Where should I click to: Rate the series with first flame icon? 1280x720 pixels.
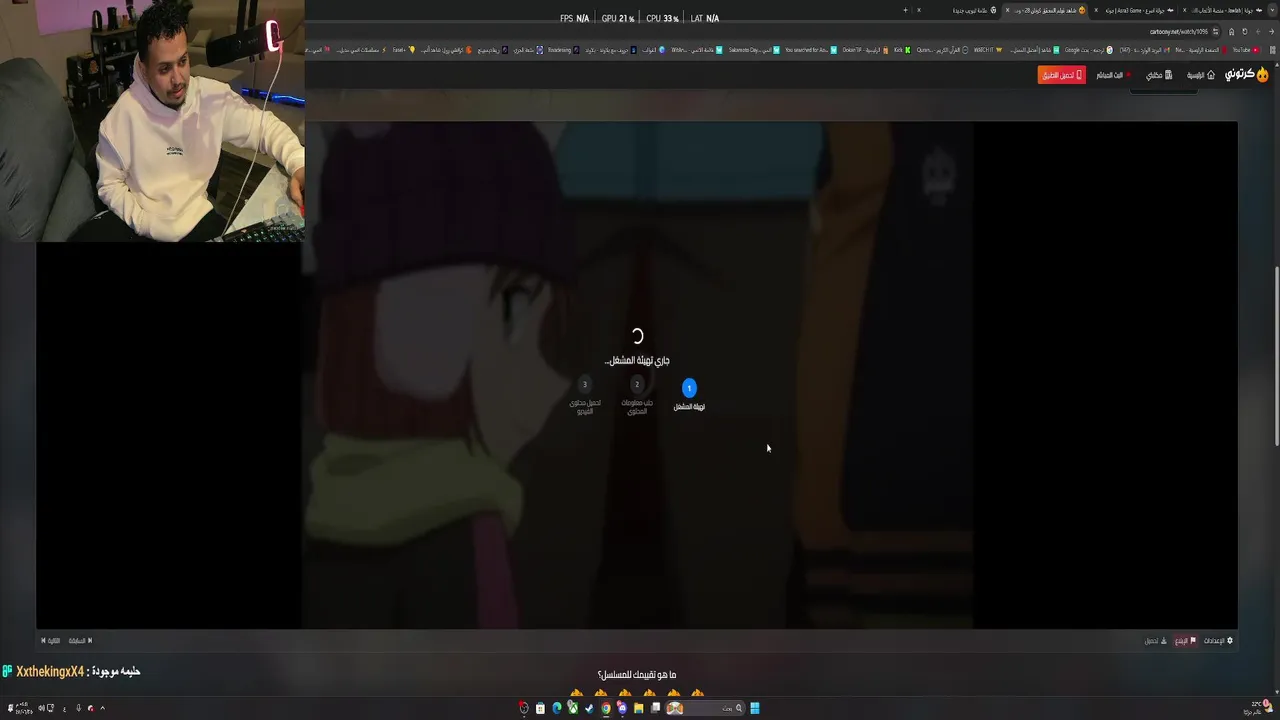coord(697,693)
